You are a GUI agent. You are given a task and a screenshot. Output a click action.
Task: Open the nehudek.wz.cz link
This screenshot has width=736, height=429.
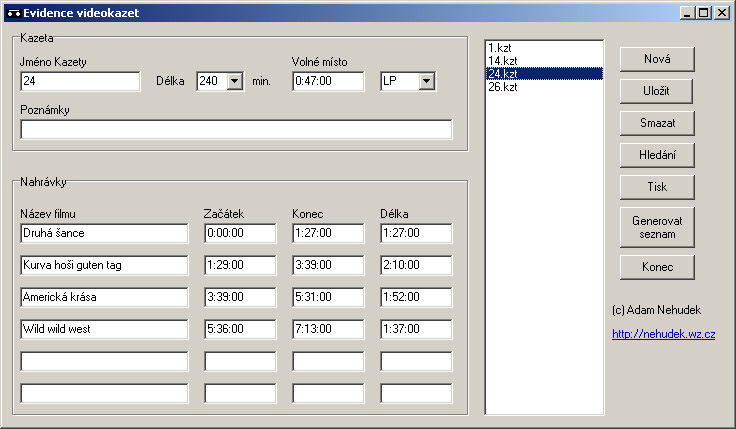pyautogui.click(x=663, y=334)
